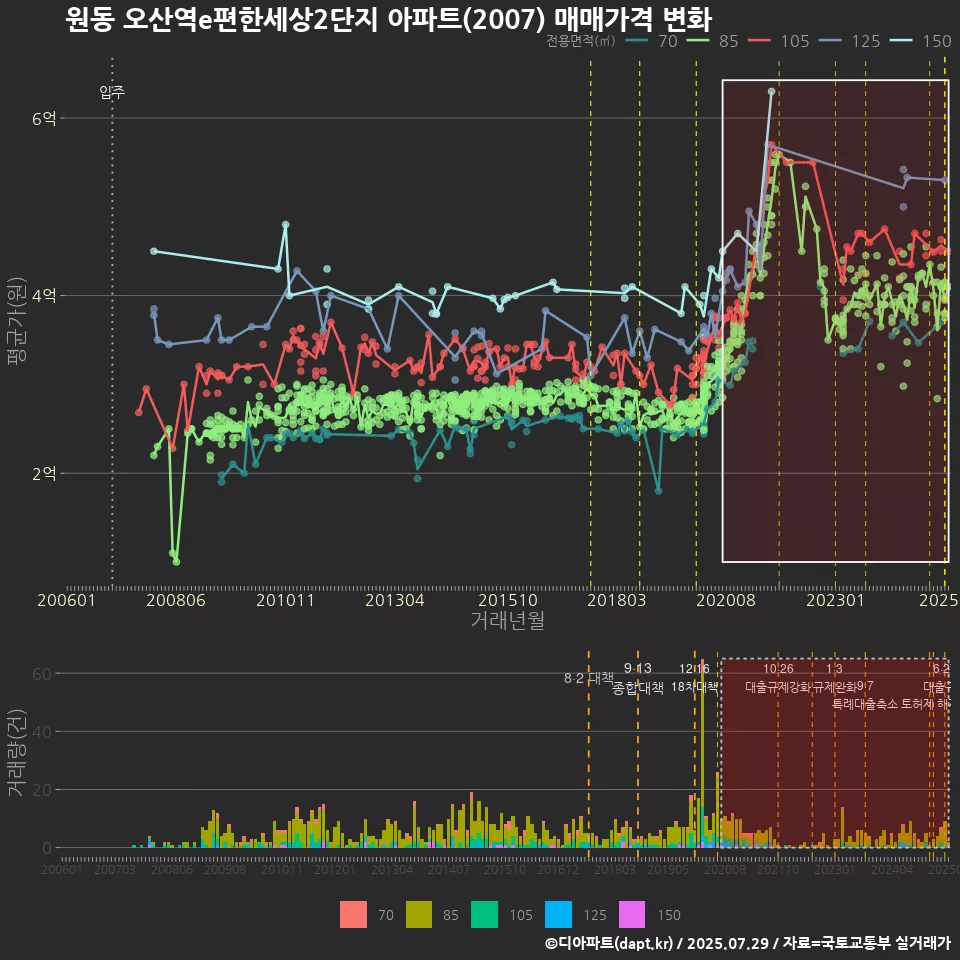This screenshot has height=960, width=960.
Task: Click the 거래년월 x-axis title
Action: pos(508,620)
